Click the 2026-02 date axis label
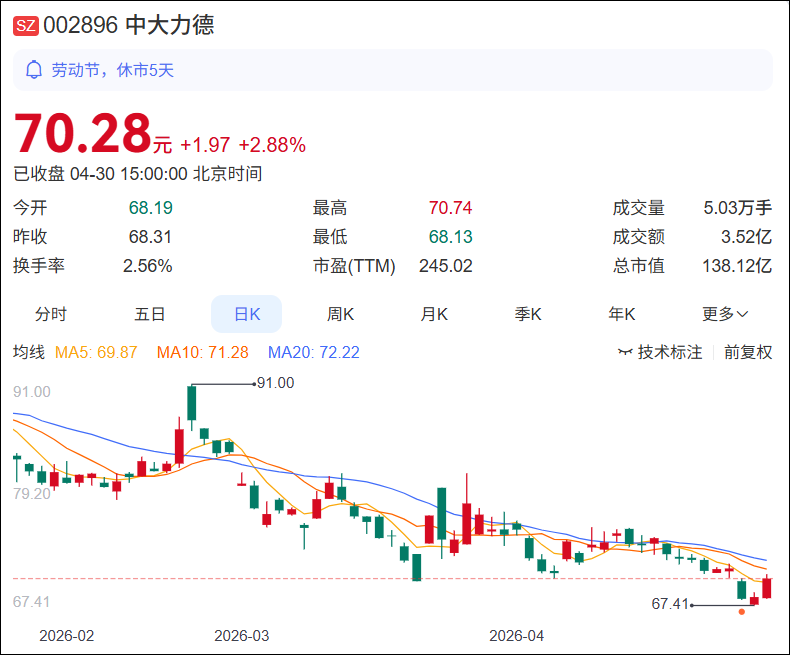Screen dimensions: 790x655 [67, 636]
